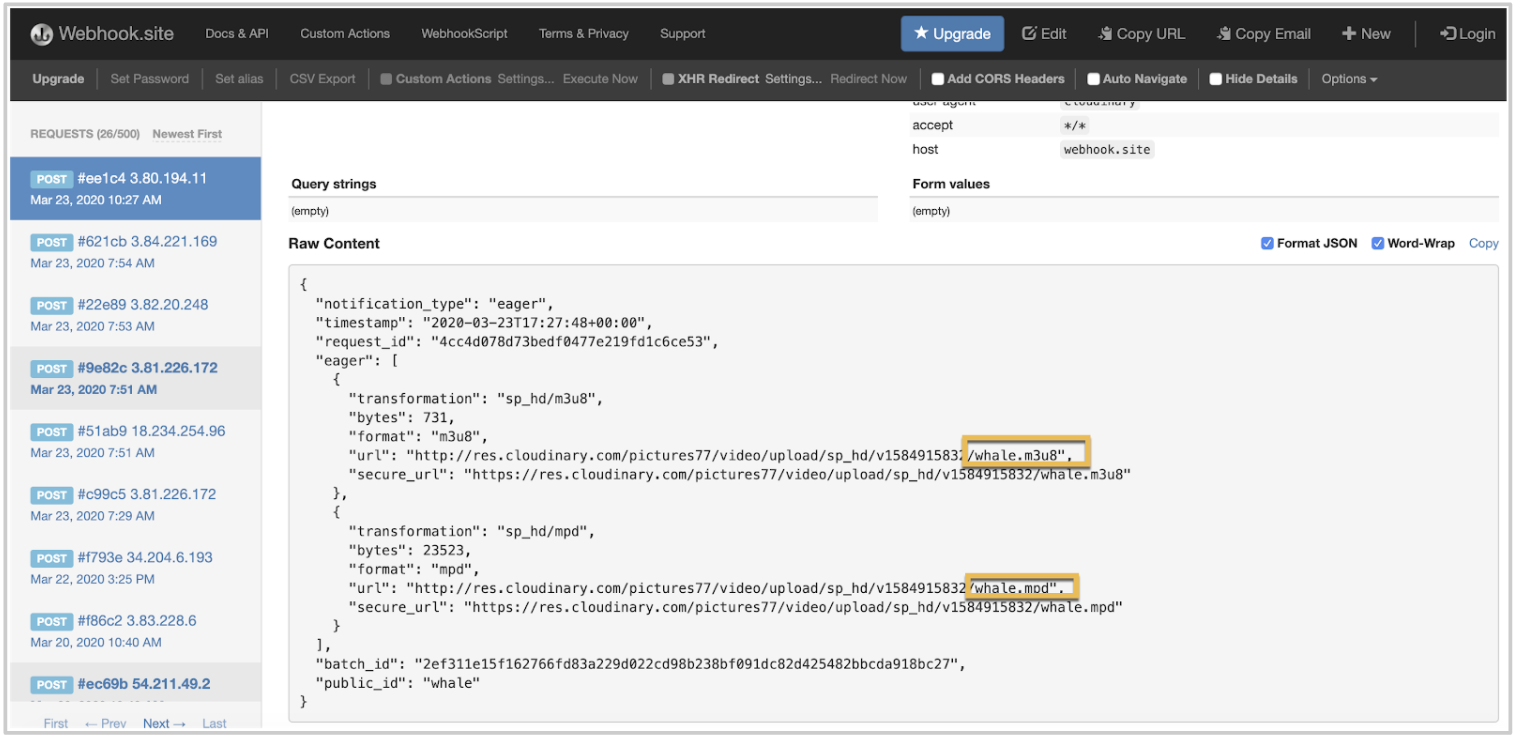
Task: Click the square icon beside Custom Actions
Action: [x=386, y=78]
